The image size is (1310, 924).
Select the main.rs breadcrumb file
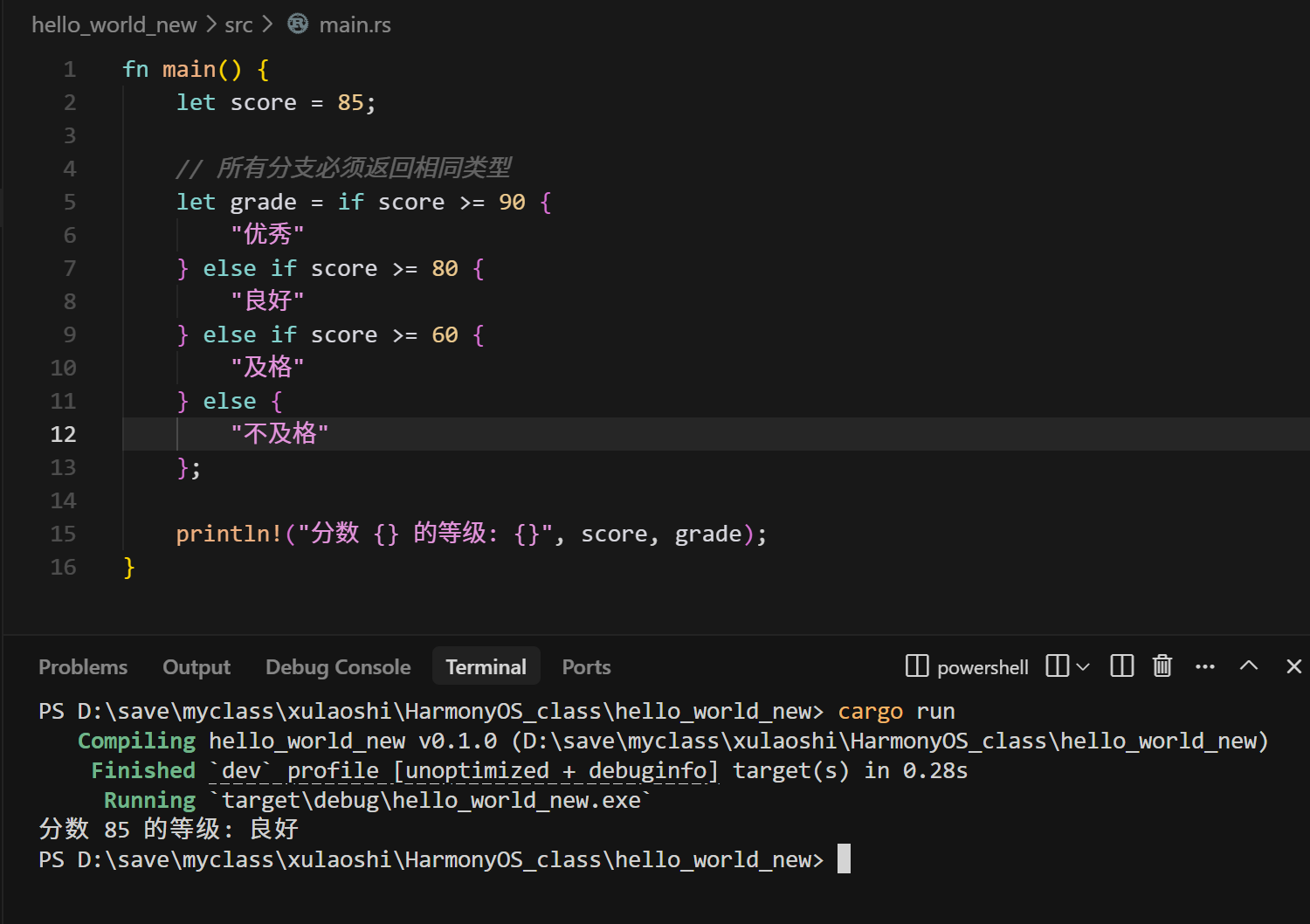(x=355, y=24)
